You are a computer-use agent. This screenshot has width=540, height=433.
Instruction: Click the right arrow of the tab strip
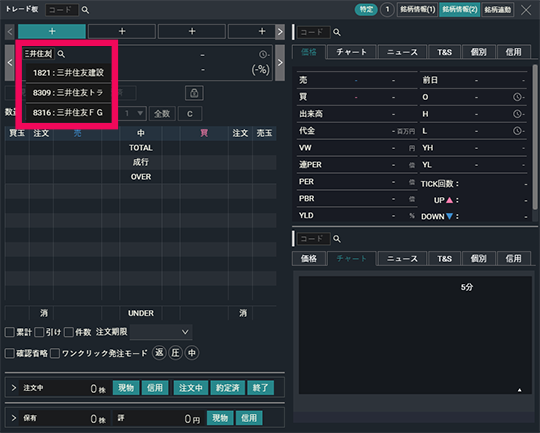click(x=280, y=32)
